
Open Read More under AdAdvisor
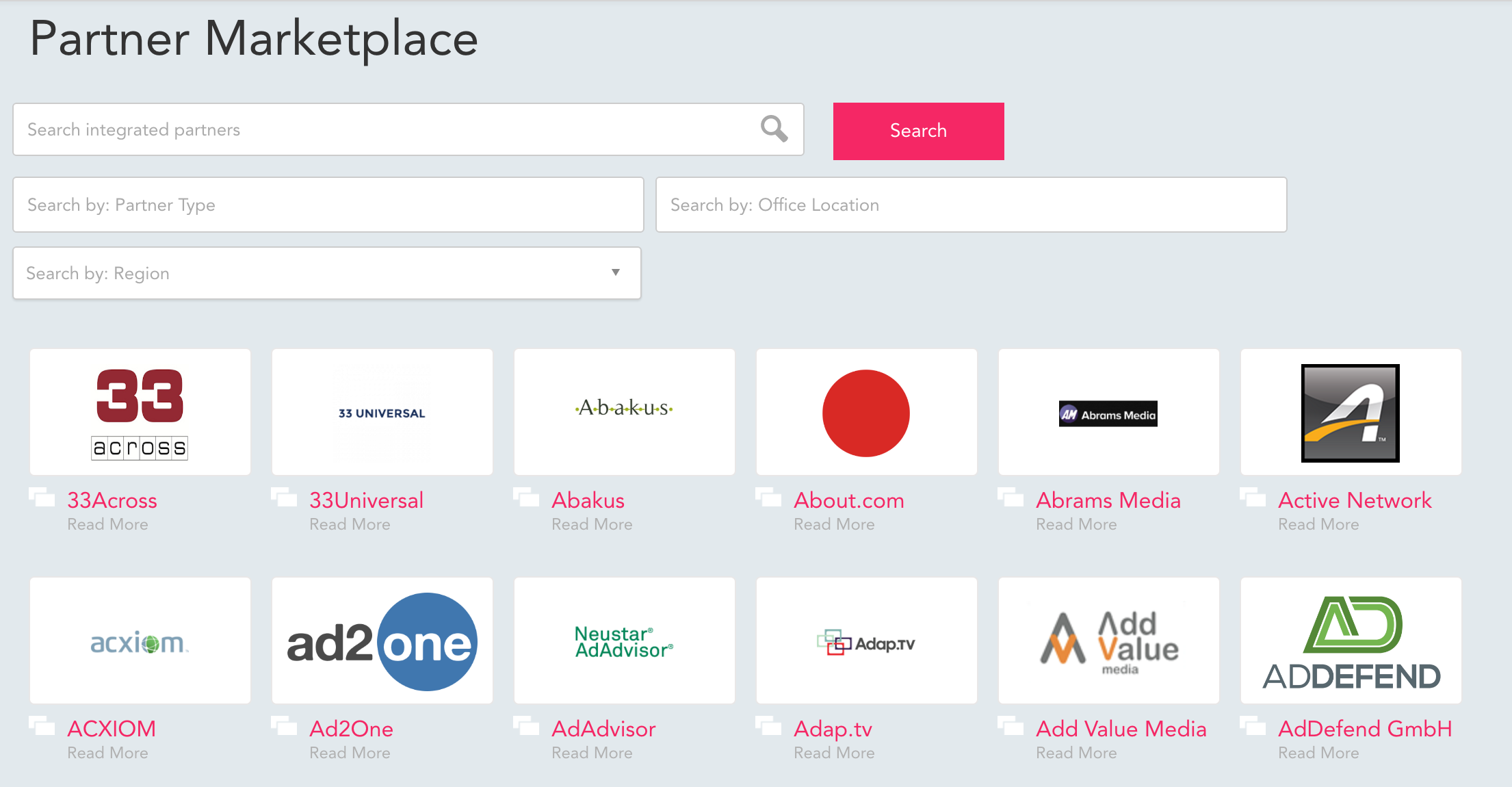(x=592, y=752)
